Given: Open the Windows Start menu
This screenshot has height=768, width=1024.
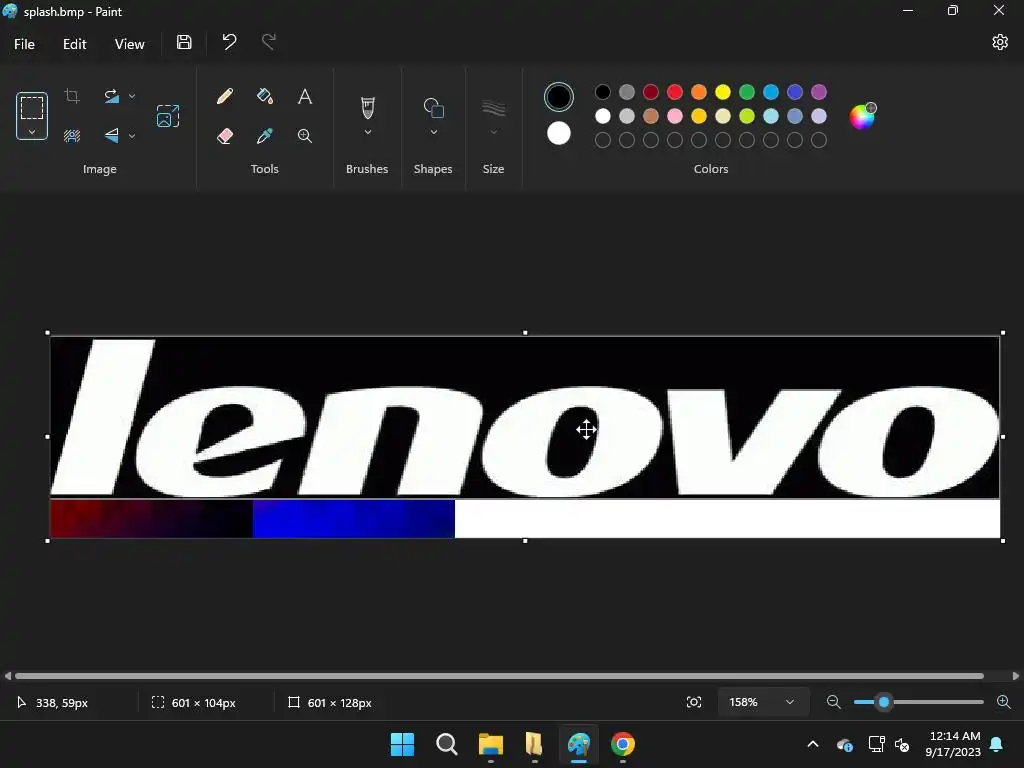Looking at the screenshot, I should coord(402,744).
